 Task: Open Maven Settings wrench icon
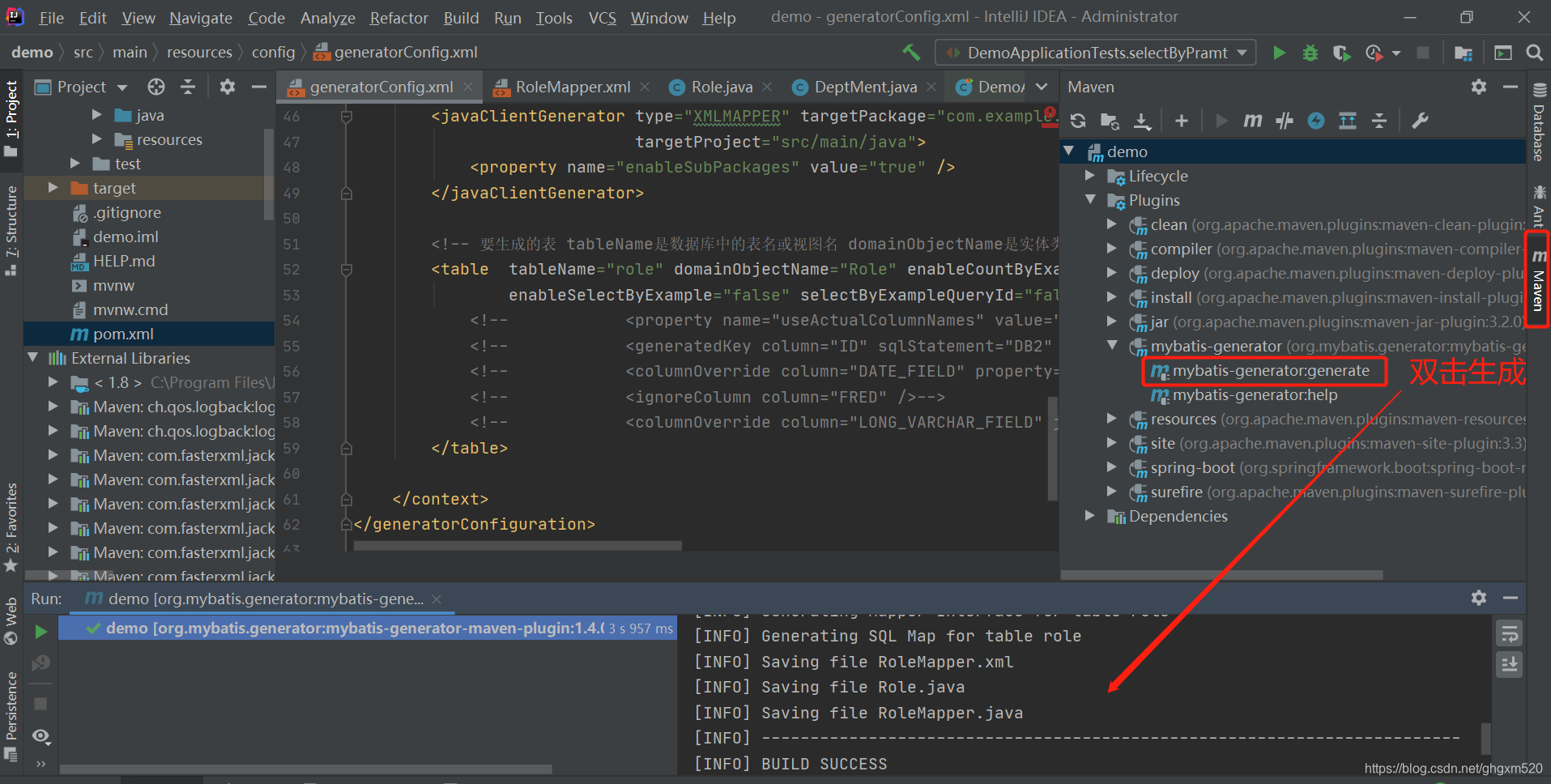pos(1419,121)
